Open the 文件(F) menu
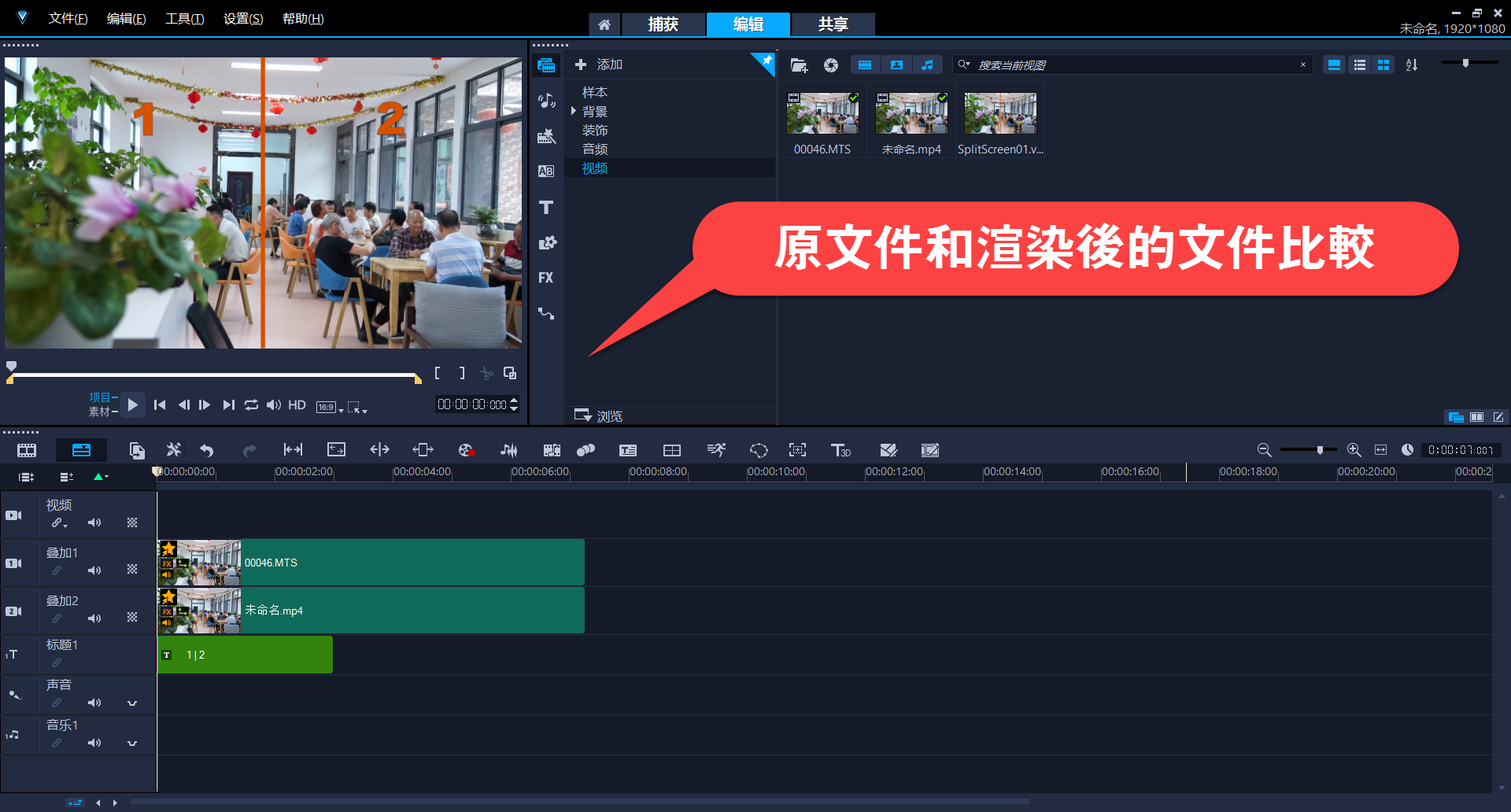The width and height of the screenshot is (1511, 812). (68, 18)
